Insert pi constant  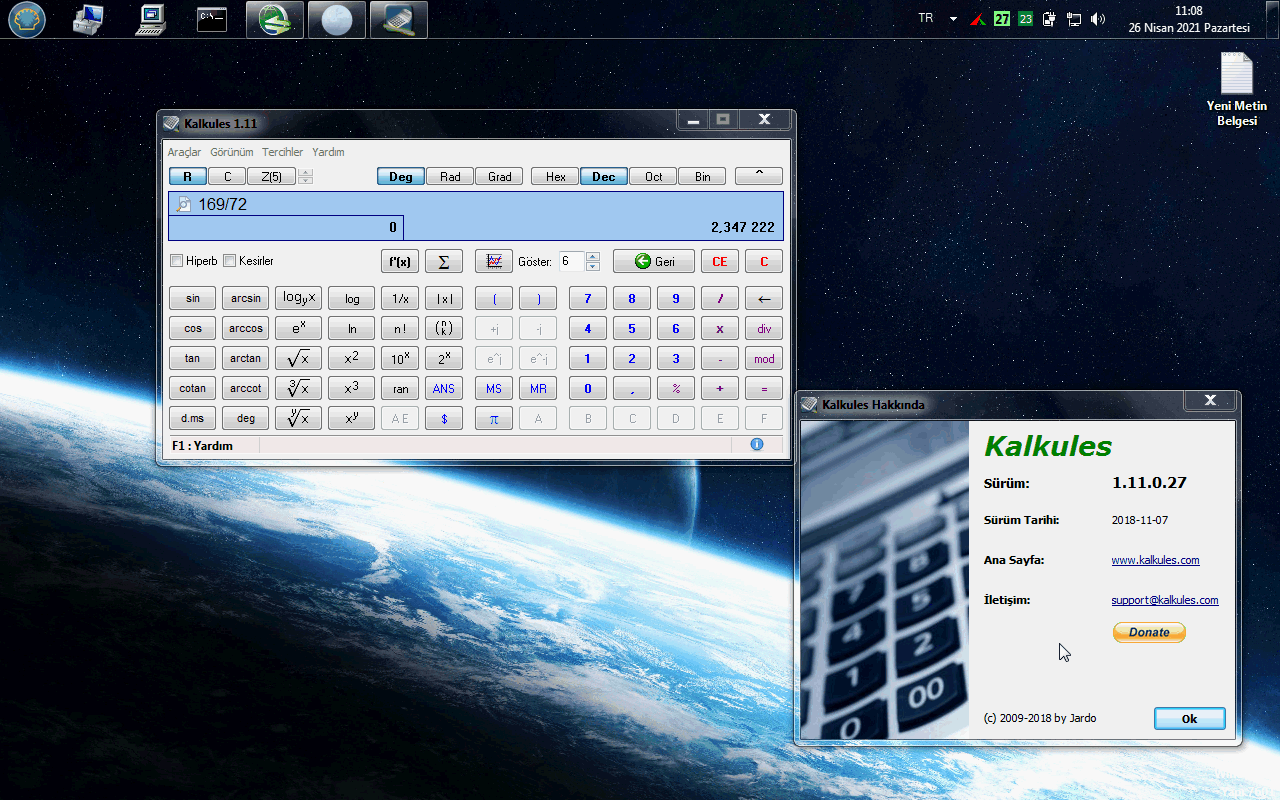(494, 418)
